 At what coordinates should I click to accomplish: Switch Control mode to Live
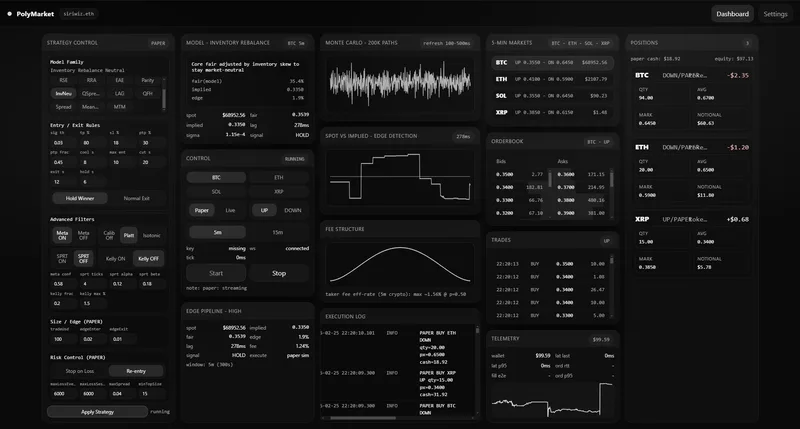230,210
